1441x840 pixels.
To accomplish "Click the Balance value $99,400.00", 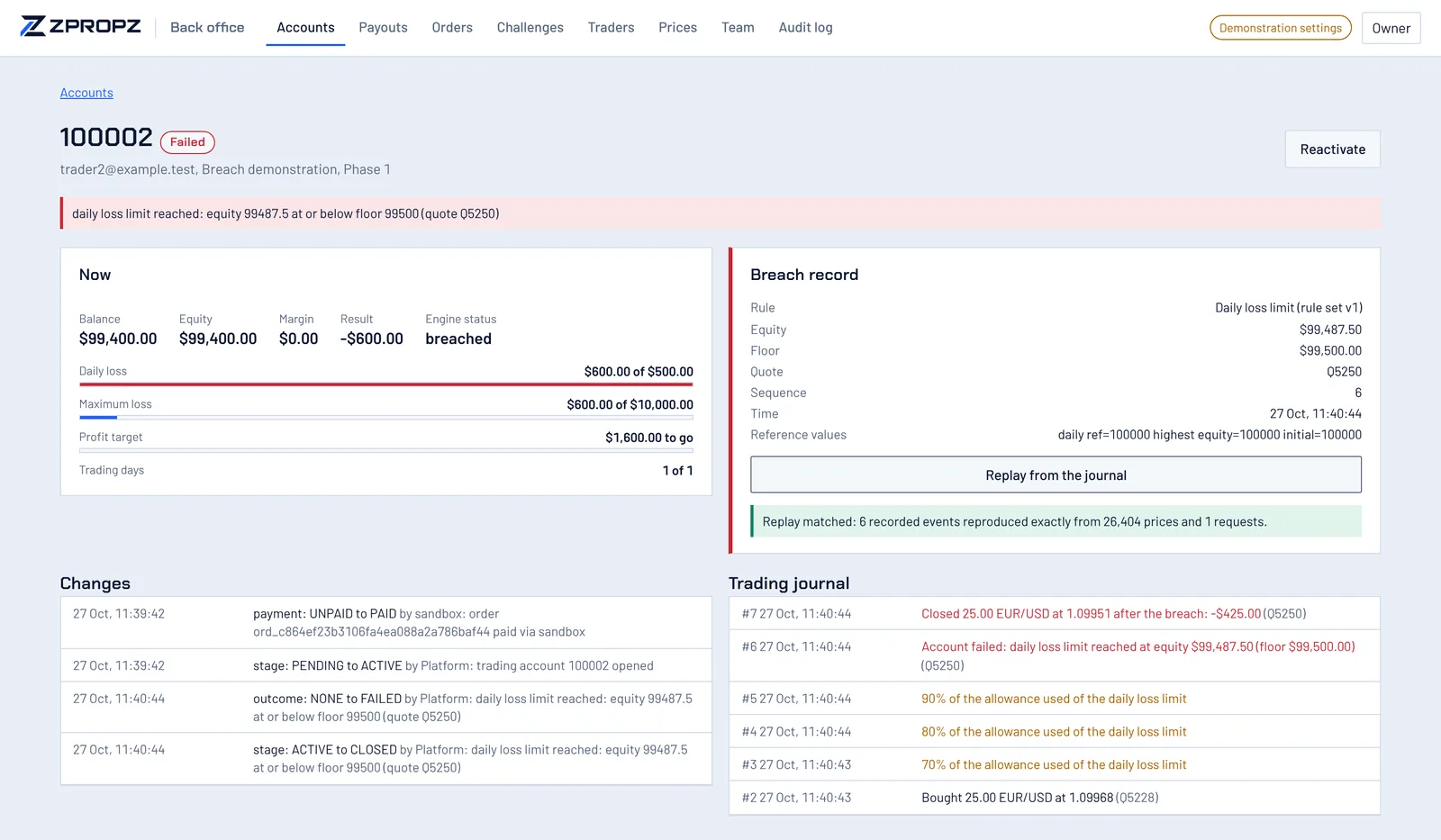I will point(118,339).
